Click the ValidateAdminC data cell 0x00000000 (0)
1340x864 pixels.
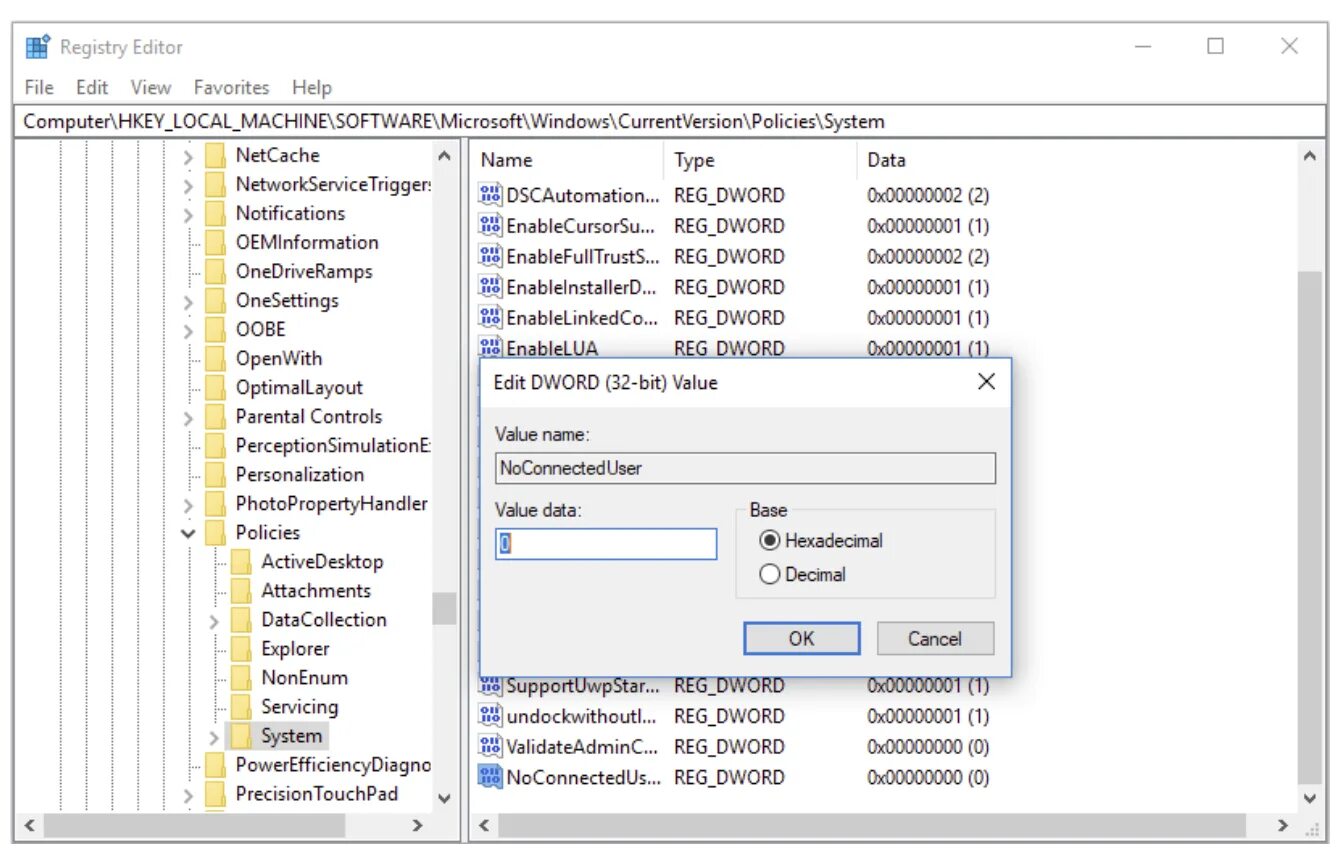pyautogui.click(x=928, y=746)
